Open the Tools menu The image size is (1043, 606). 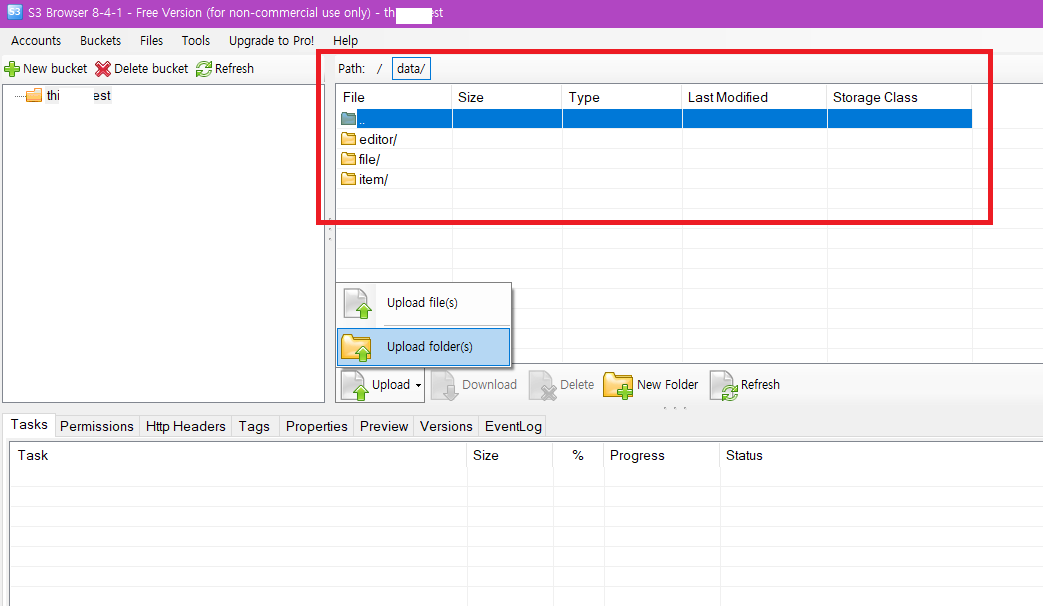[196, 41]
